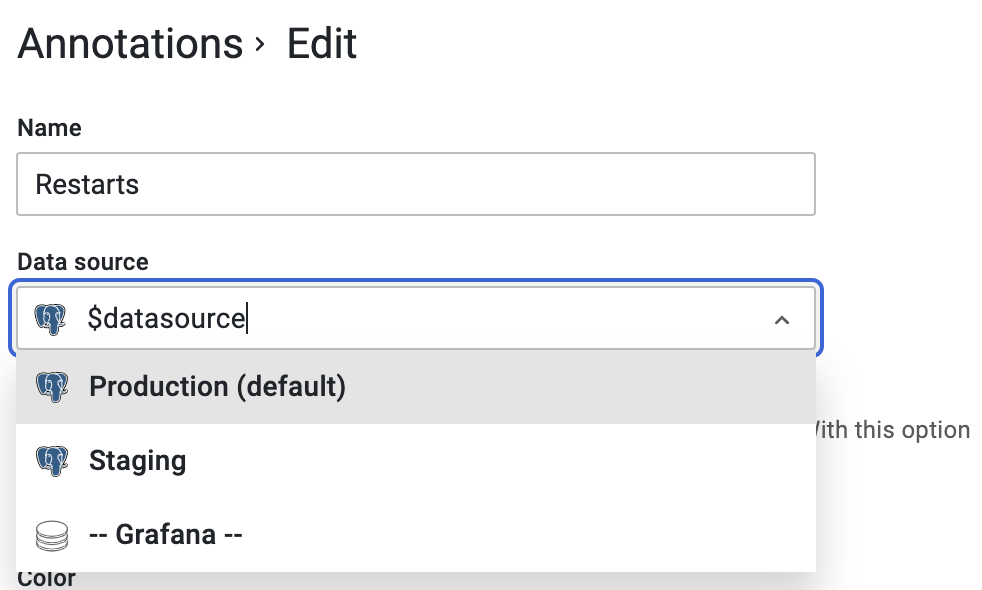Click the Data source field label

click(83, 262)
